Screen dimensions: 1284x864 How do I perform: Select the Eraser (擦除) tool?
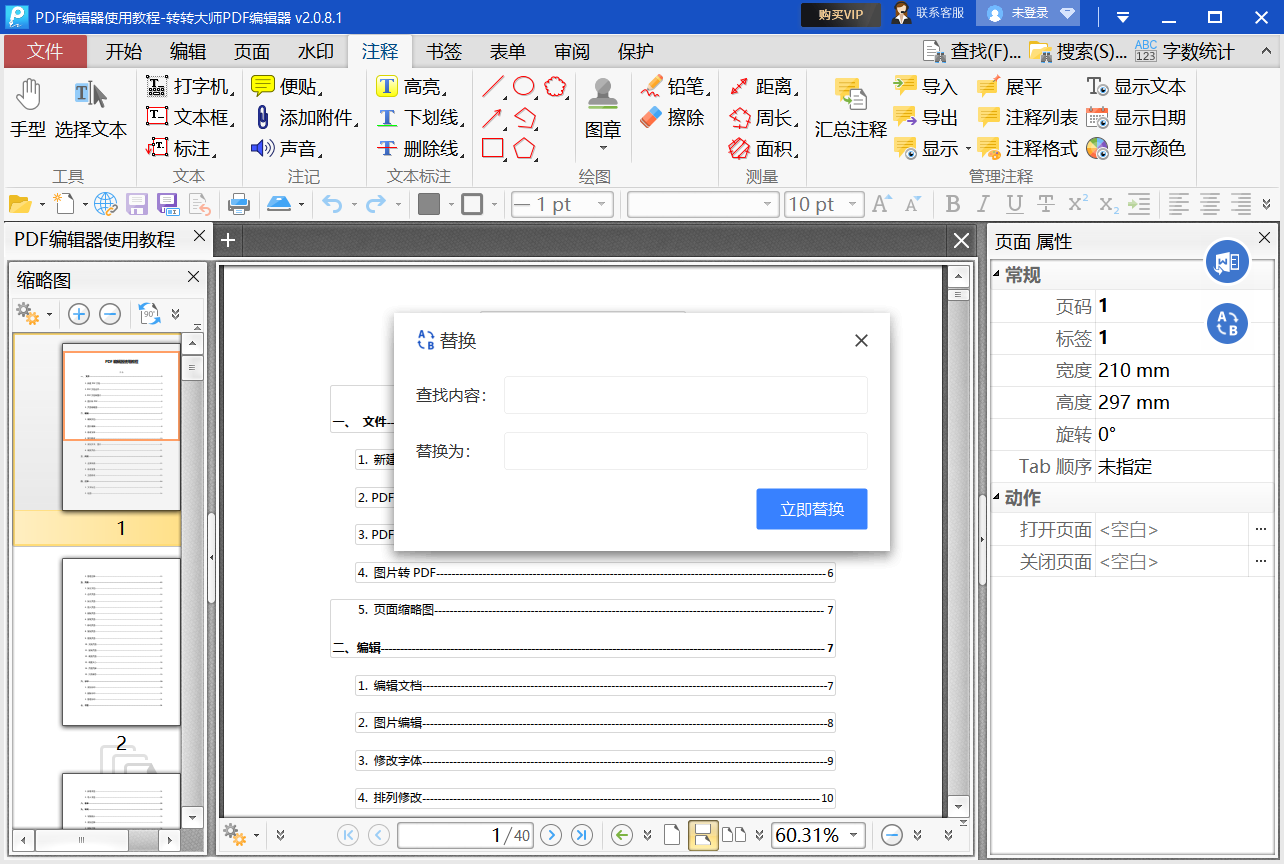pos(674,118)
